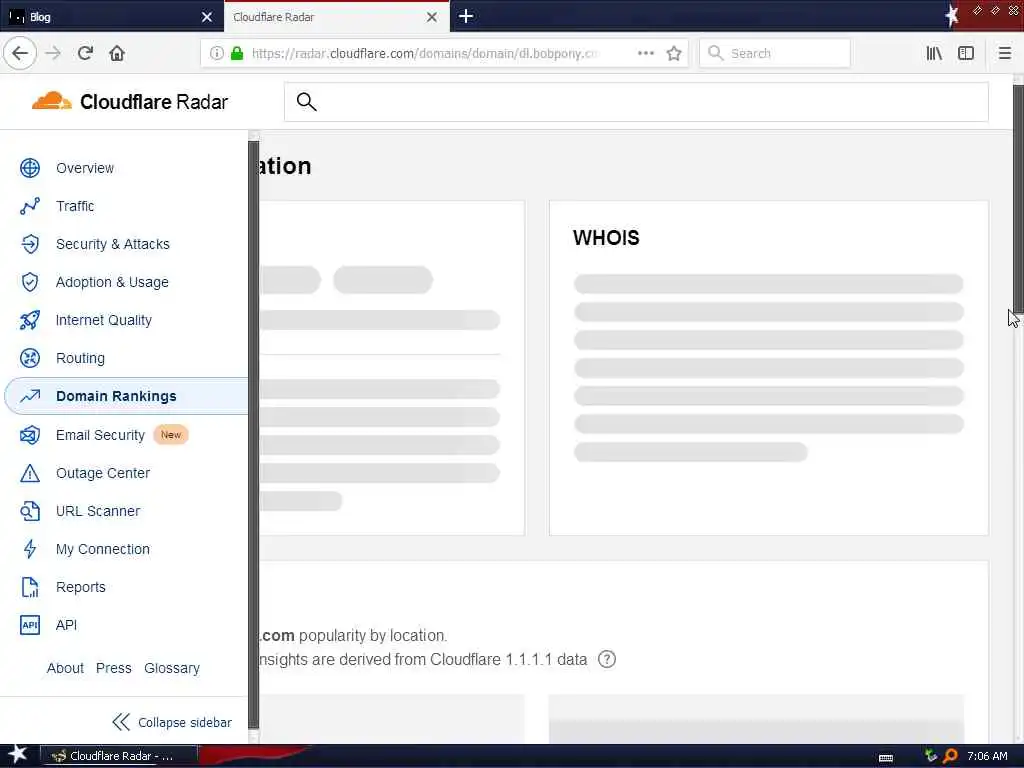Image resolution: width=1024 pixels, height=768 pixels.
Task: Select Cloudflare Radar taskbar window button
Action: coord(119,756)
